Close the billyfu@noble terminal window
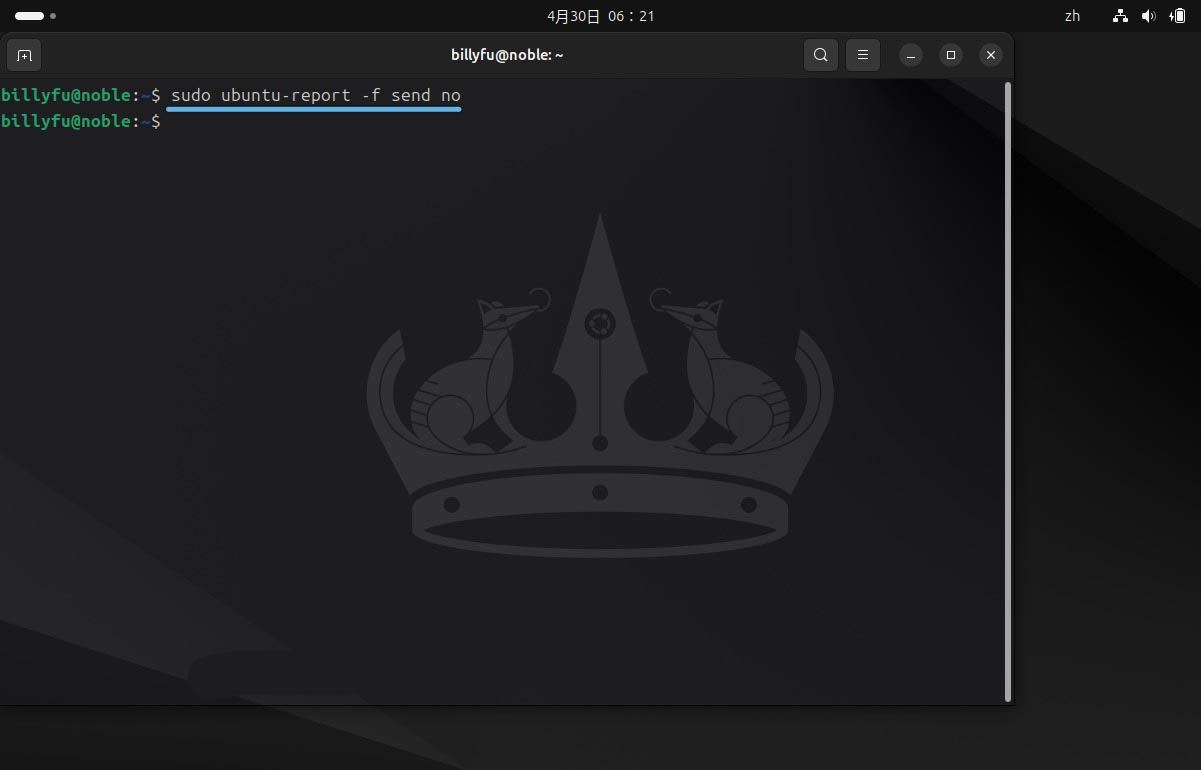This screenshot has height=770, width=1201. (x=990, y=55)
